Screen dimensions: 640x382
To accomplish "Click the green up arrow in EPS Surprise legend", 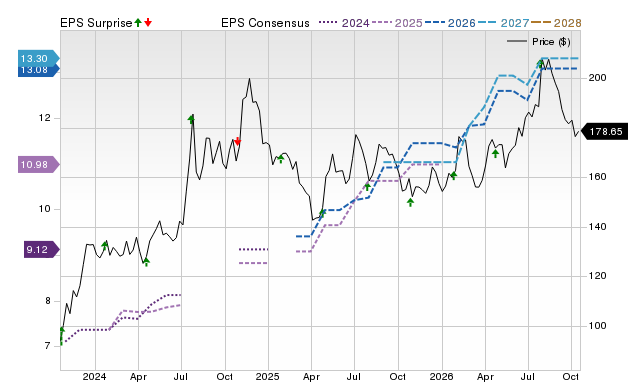I will [138, 22].
